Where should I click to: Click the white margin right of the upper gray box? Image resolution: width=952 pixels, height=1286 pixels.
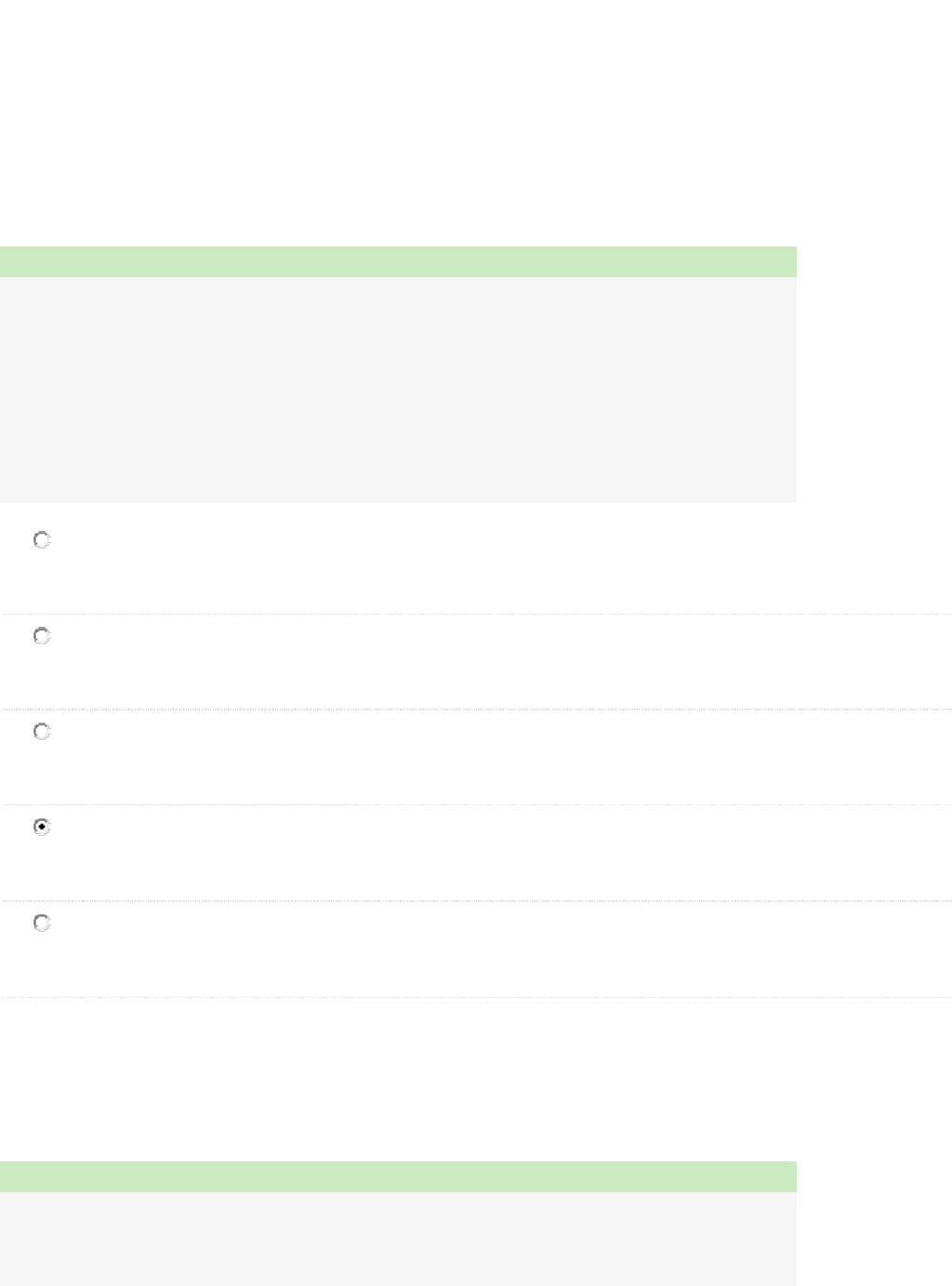[874, 390]
